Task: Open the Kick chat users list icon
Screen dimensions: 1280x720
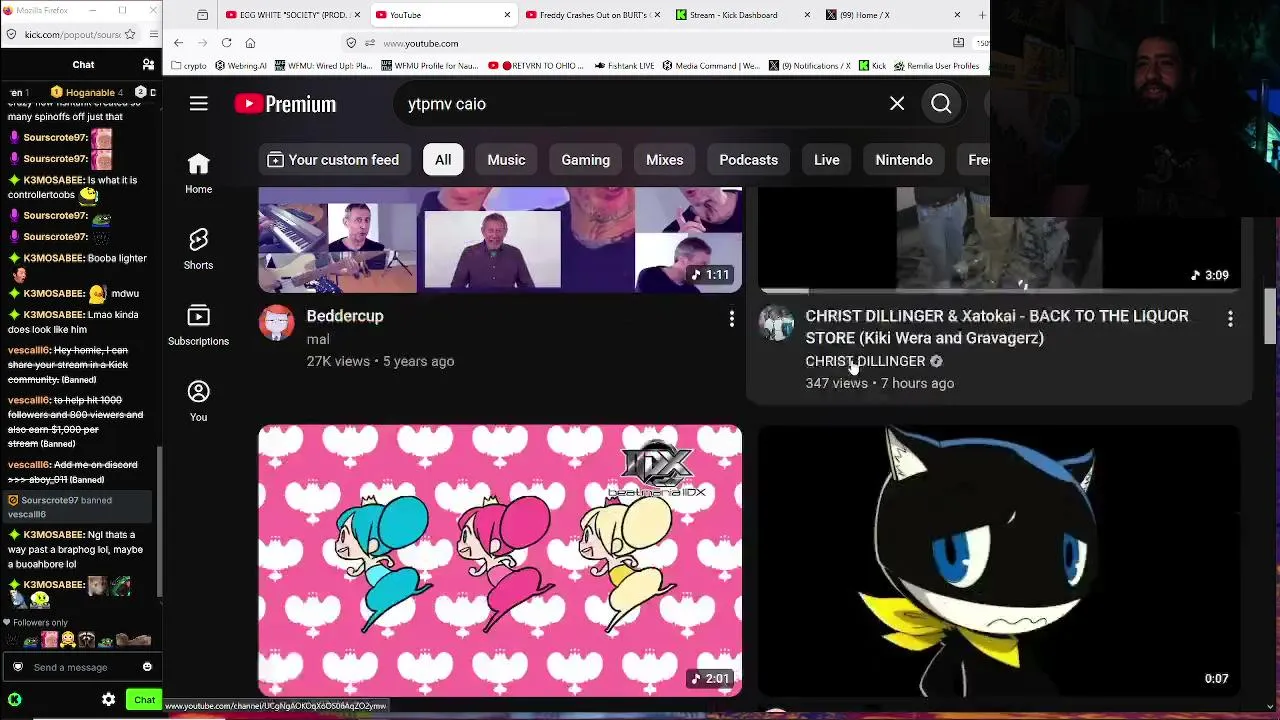Action: click(x=148, y=65)
